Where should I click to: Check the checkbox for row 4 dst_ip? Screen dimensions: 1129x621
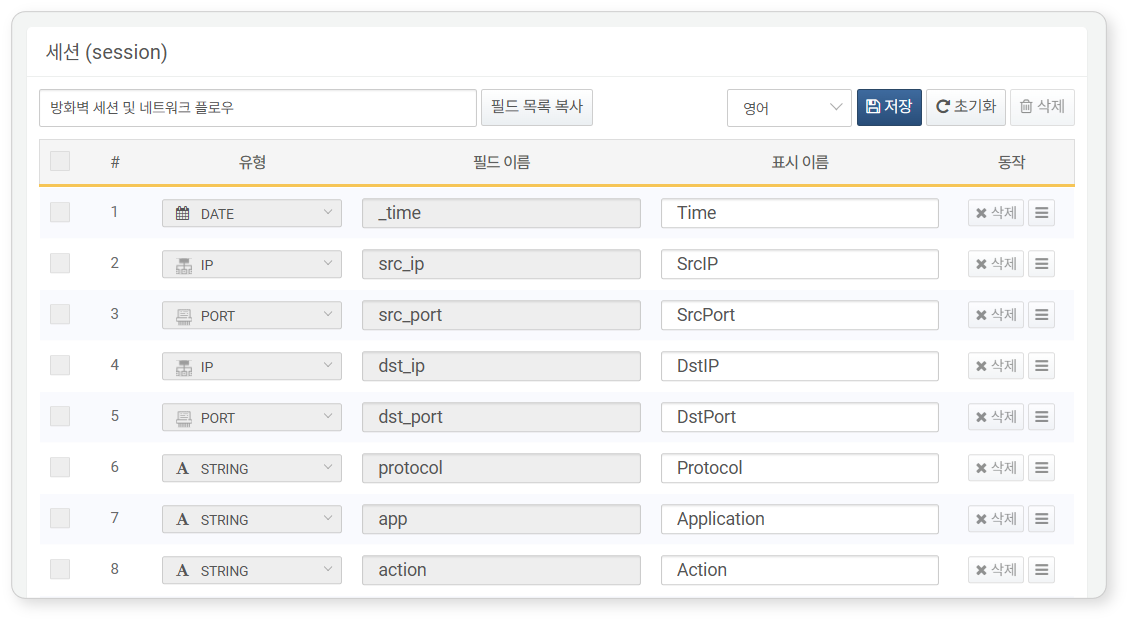tap(60, 365)
